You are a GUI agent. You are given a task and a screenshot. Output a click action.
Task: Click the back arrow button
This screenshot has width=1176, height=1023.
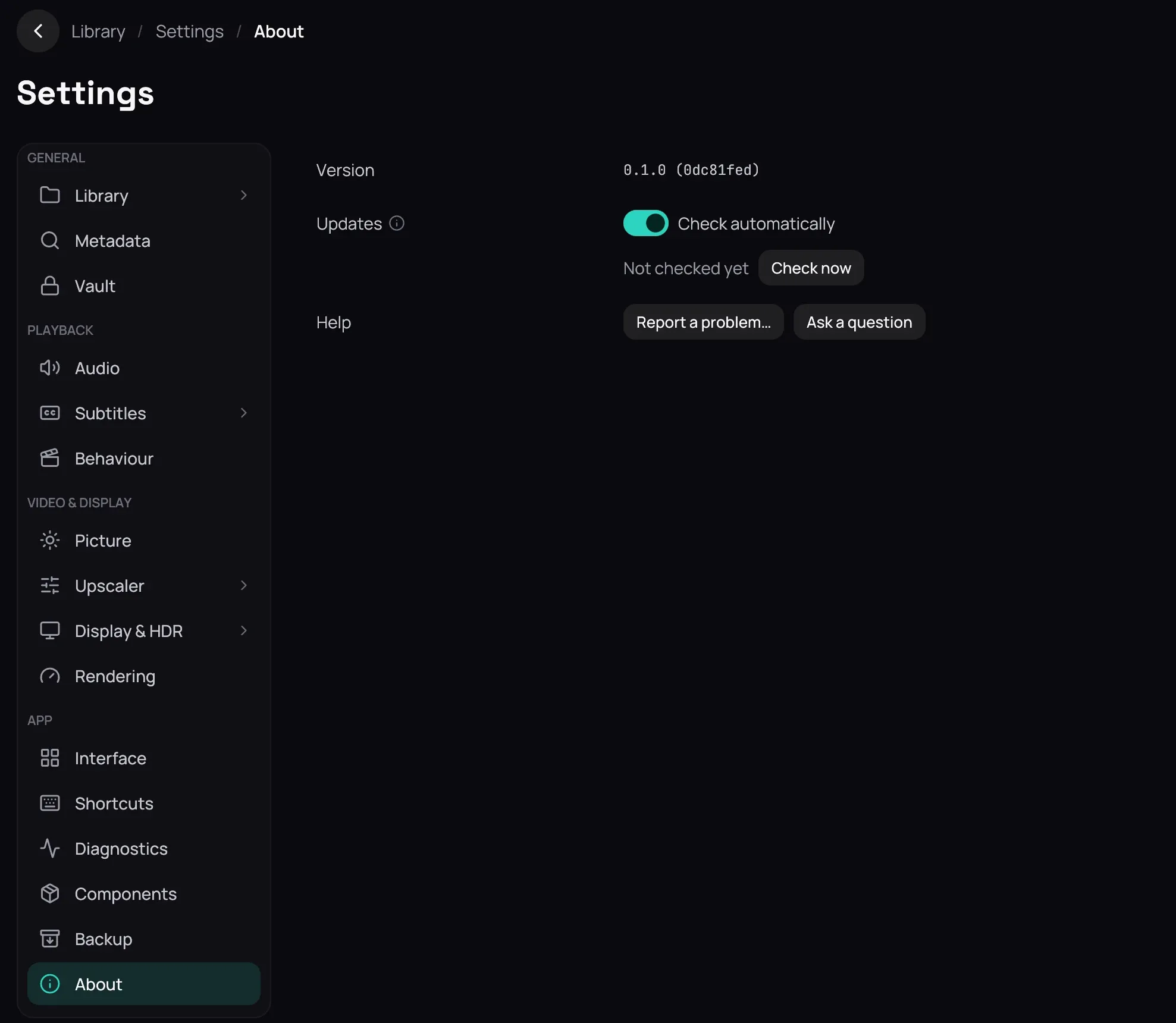coord(38,31)
